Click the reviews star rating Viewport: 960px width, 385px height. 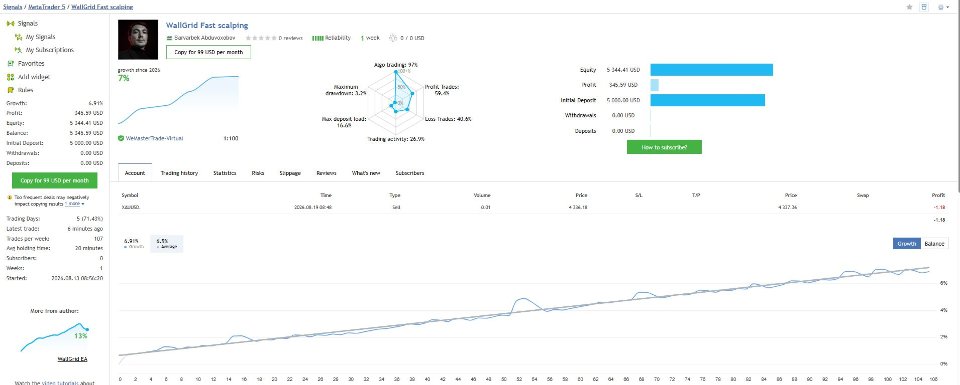tap(261, 38)
